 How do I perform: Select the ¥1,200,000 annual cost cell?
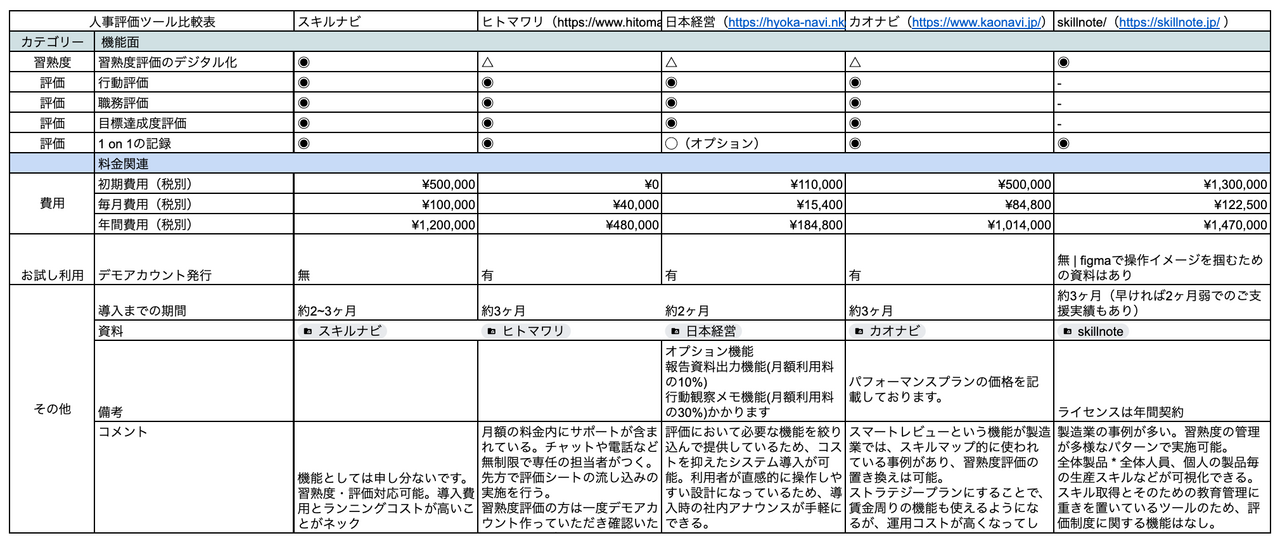(x=387, y=225)
